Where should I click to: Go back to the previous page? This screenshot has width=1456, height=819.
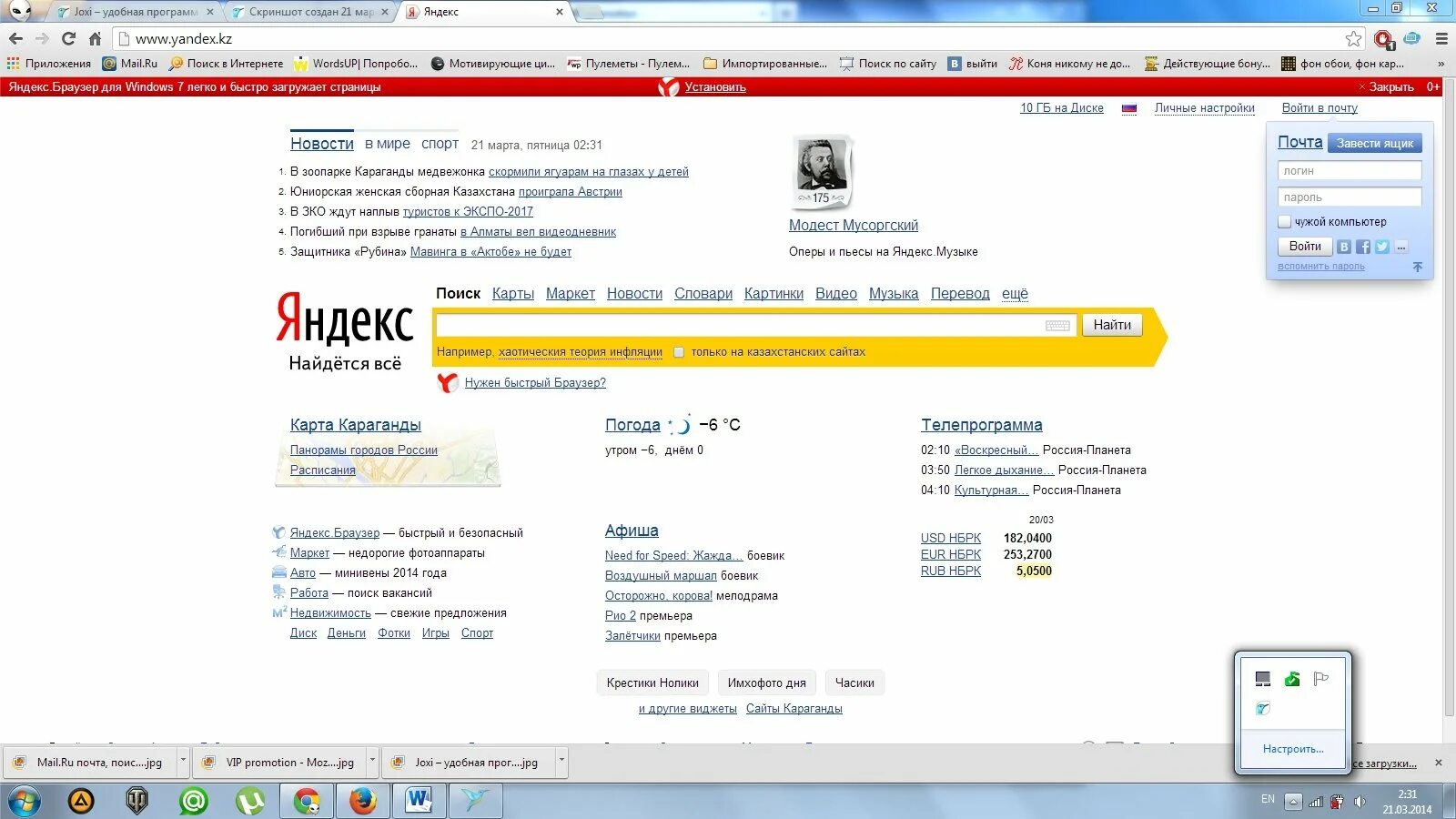[15, 39]
